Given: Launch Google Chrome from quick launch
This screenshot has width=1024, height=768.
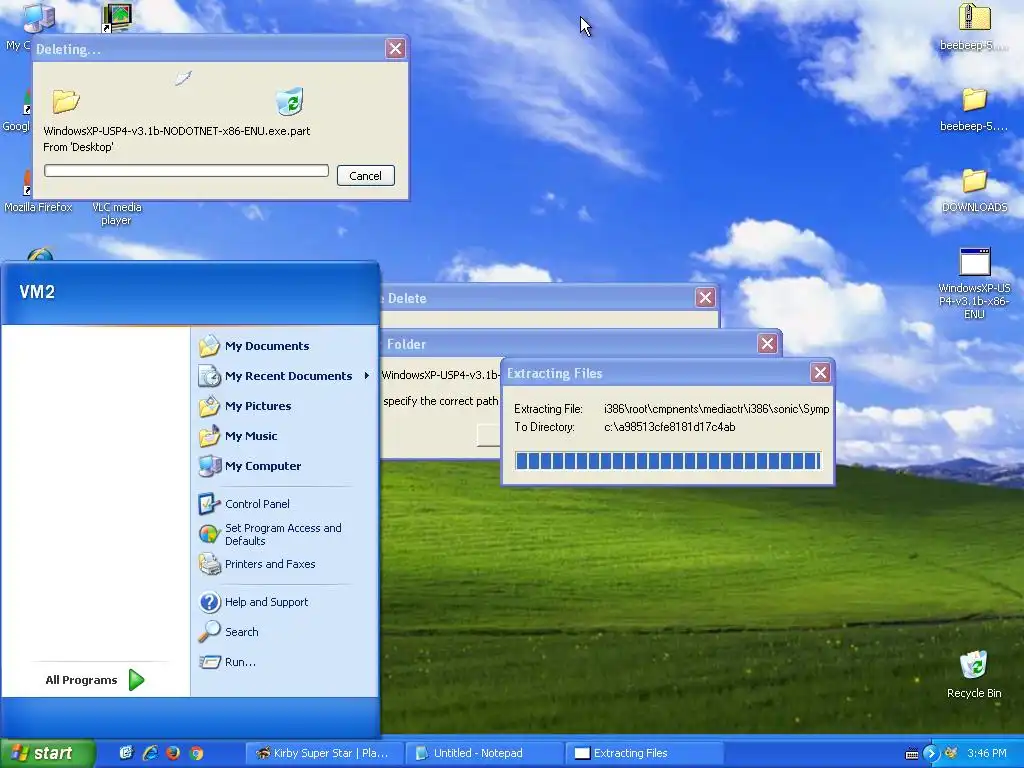Looking at the screenshot, I should click(196, 753).
